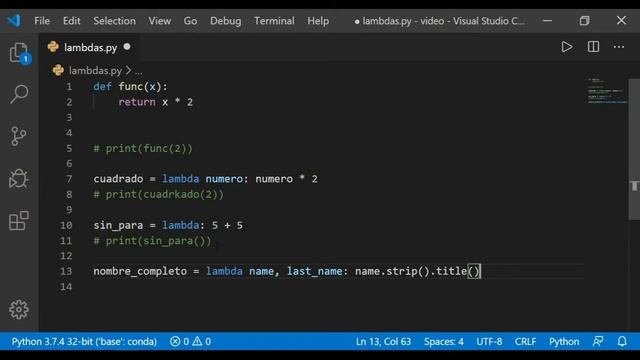Place cursor on empty line 14

point(338,287)
